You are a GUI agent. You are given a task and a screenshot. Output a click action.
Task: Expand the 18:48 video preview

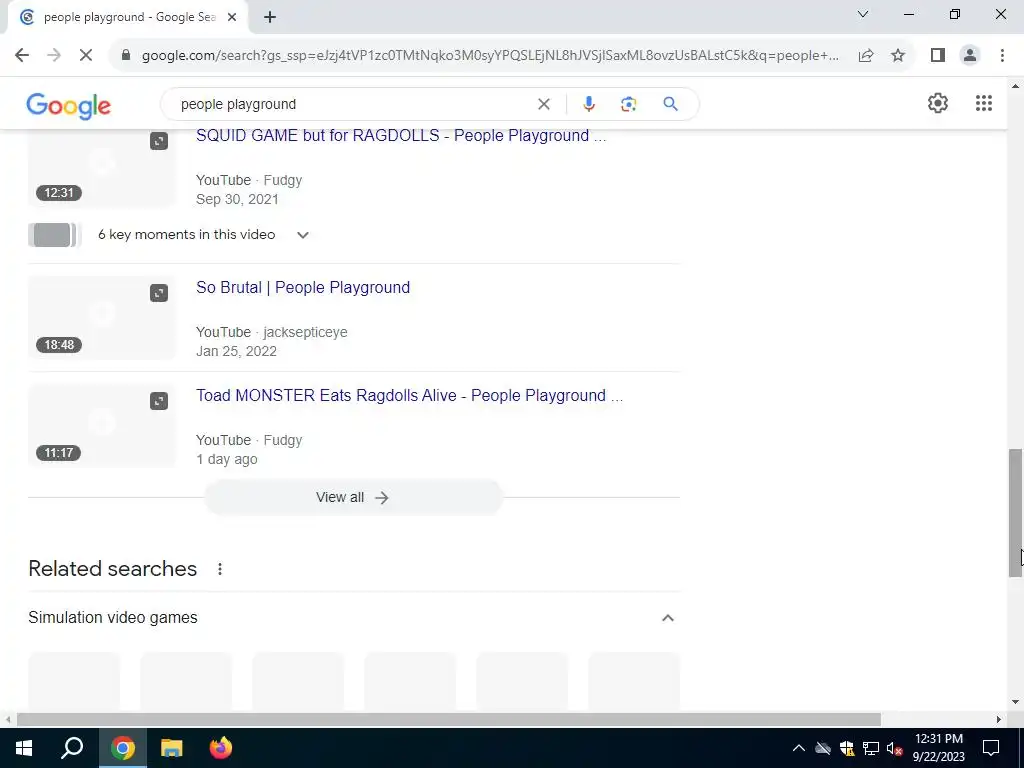[159, 293]
